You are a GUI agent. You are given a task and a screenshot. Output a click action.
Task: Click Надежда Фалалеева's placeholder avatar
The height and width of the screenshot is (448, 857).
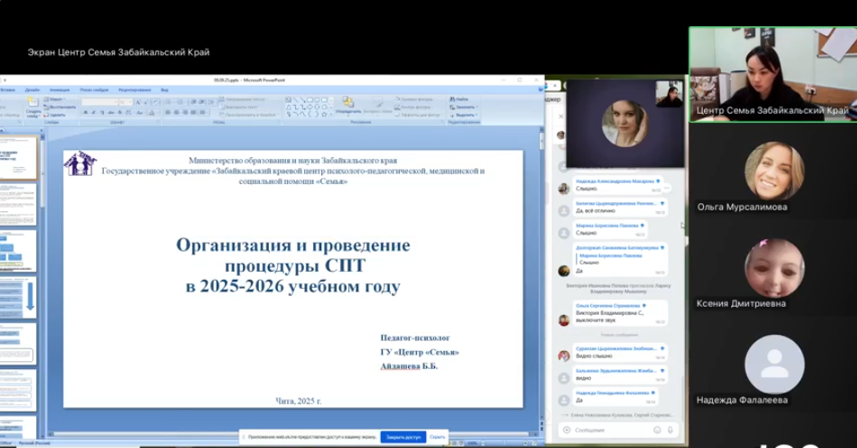click(x=774, y=362)
